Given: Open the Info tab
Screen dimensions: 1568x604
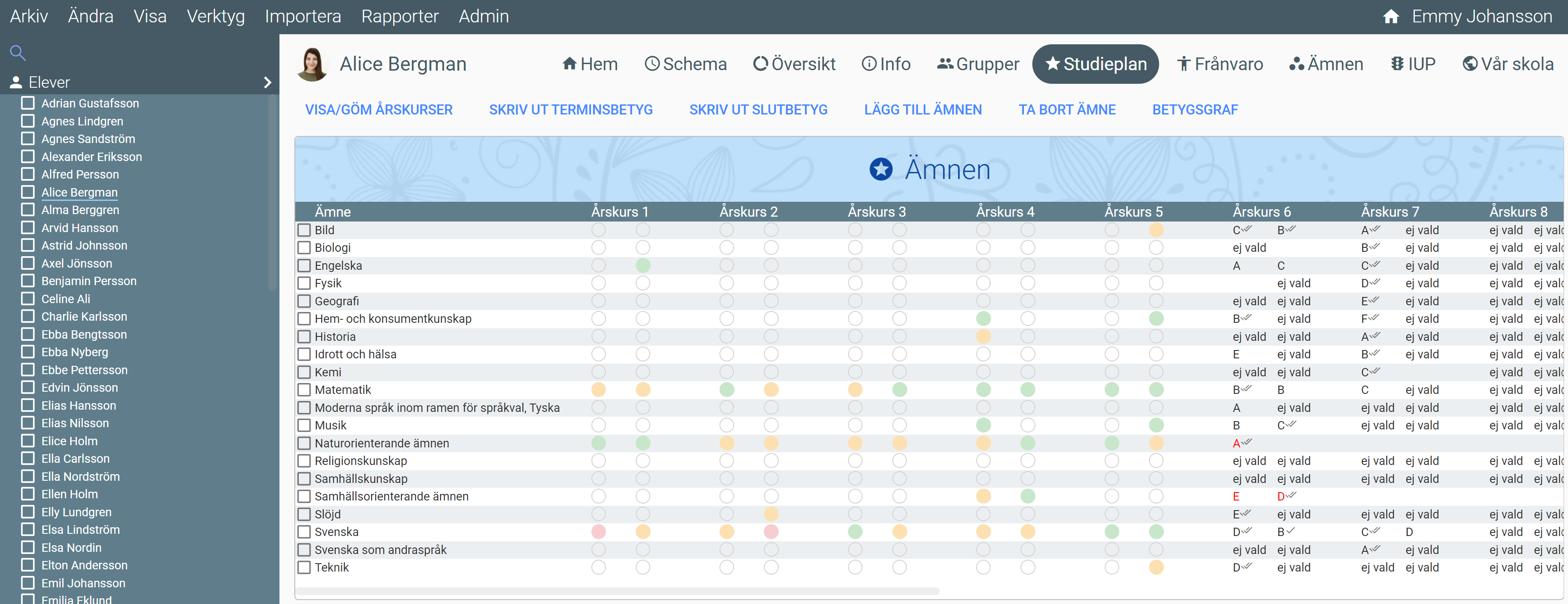Looking at the screenshot, I should click(x=886, y=64).
